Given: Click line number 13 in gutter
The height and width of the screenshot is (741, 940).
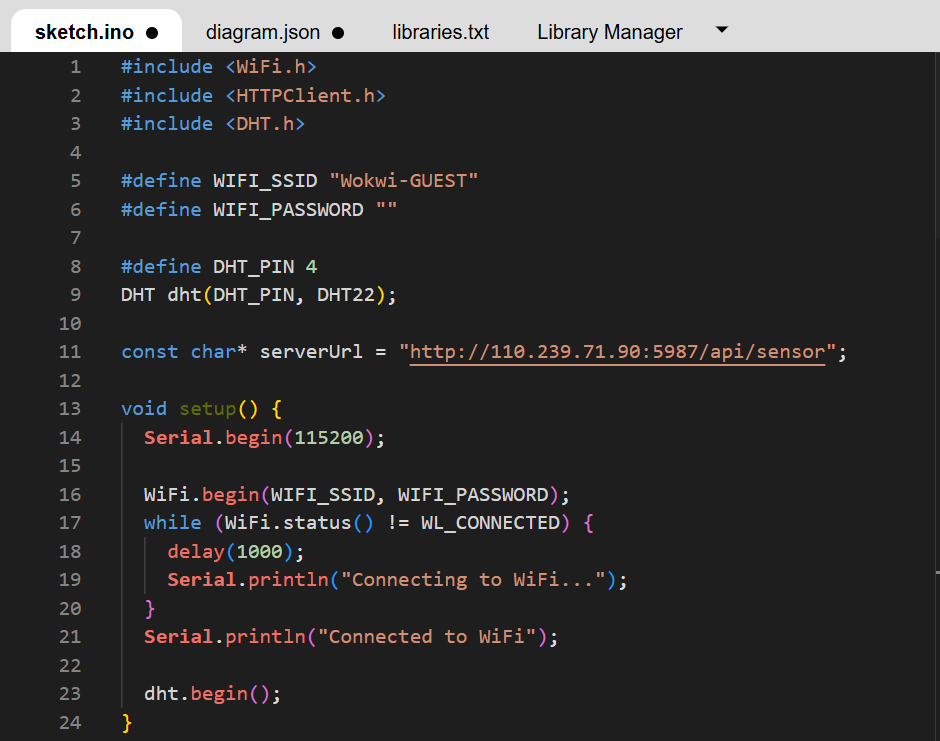Looking at the screenshot, I should pos(70,409).
